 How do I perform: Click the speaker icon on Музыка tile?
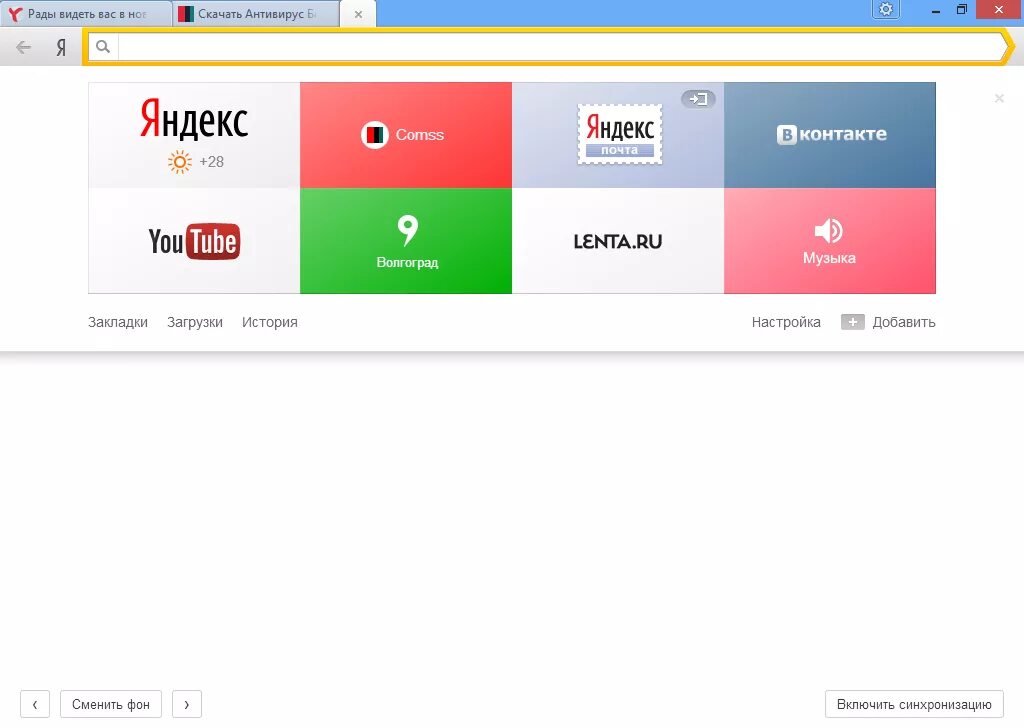(829, 230)
